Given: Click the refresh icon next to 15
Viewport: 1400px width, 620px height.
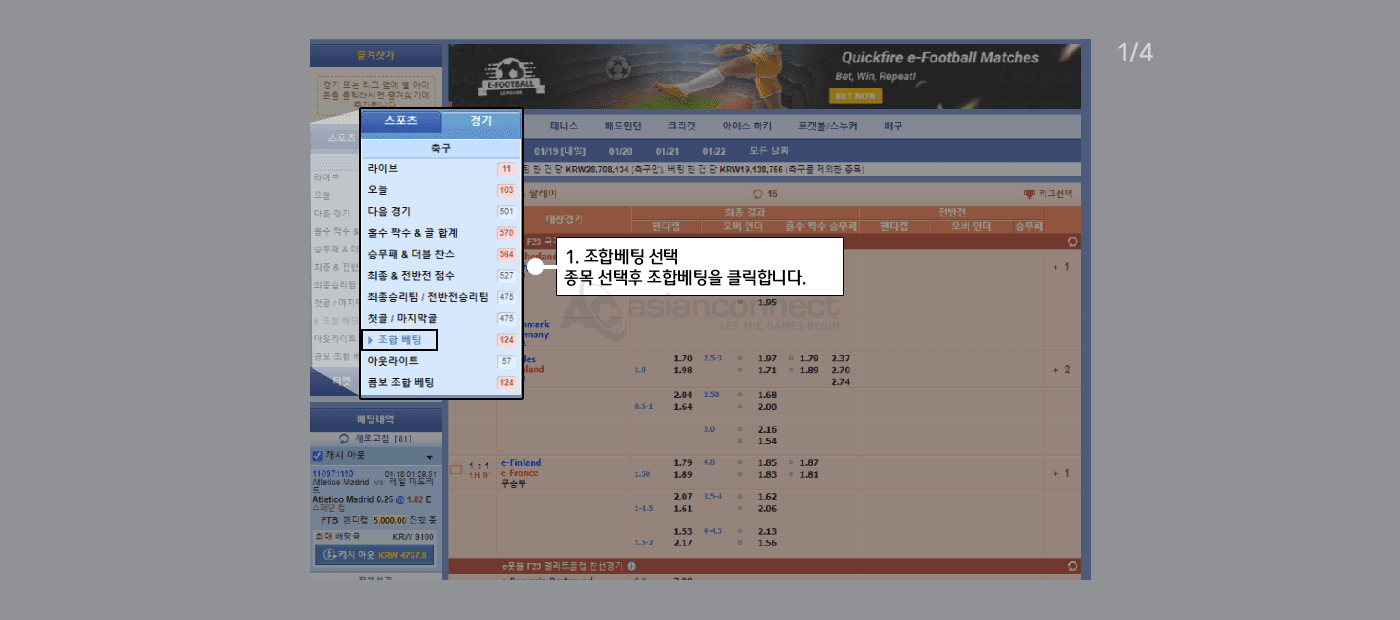Looking at the screenshot, I should click(757, 194).
